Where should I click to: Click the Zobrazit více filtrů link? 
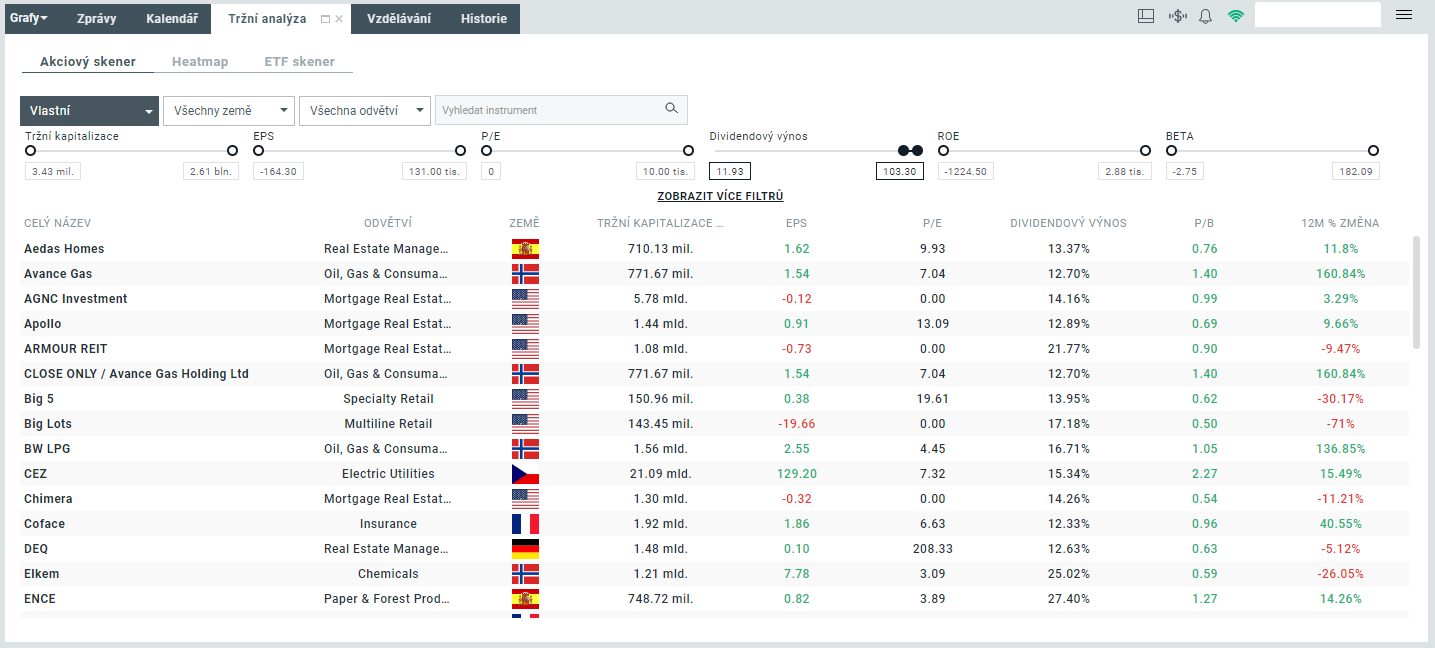tap(720, 197)
